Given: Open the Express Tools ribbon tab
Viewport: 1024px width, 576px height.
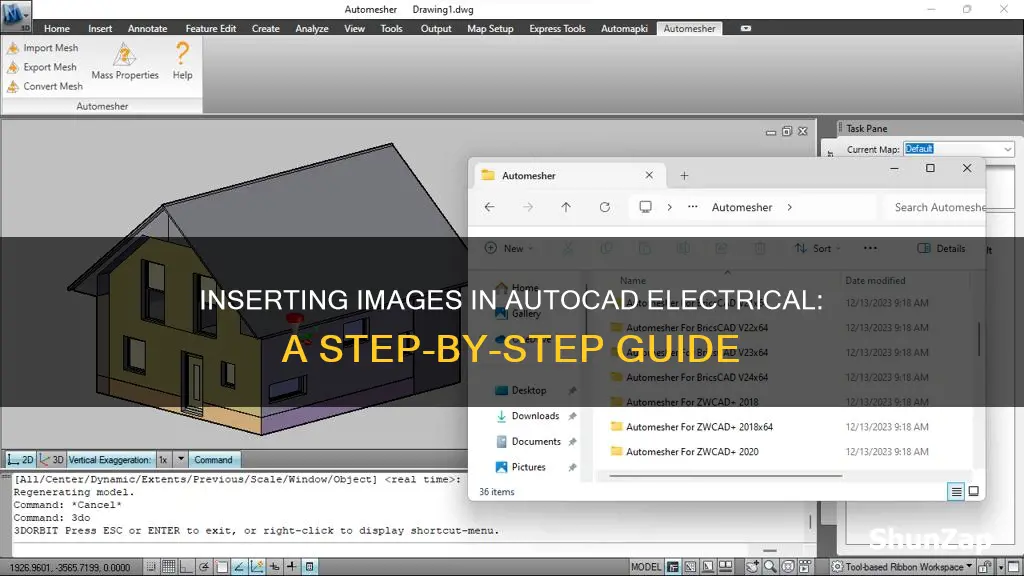Looking at the screenshot, I should point(557,29).
